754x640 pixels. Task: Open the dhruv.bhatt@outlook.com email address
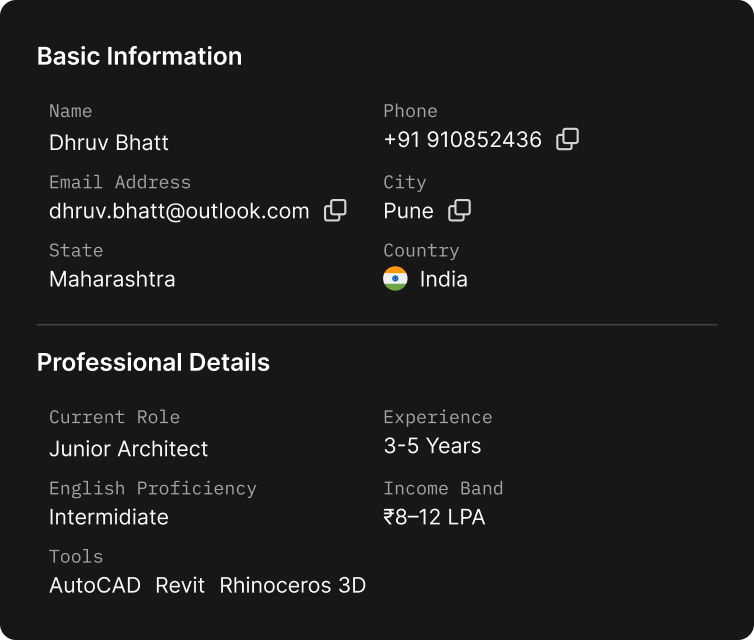click(179, 212)
